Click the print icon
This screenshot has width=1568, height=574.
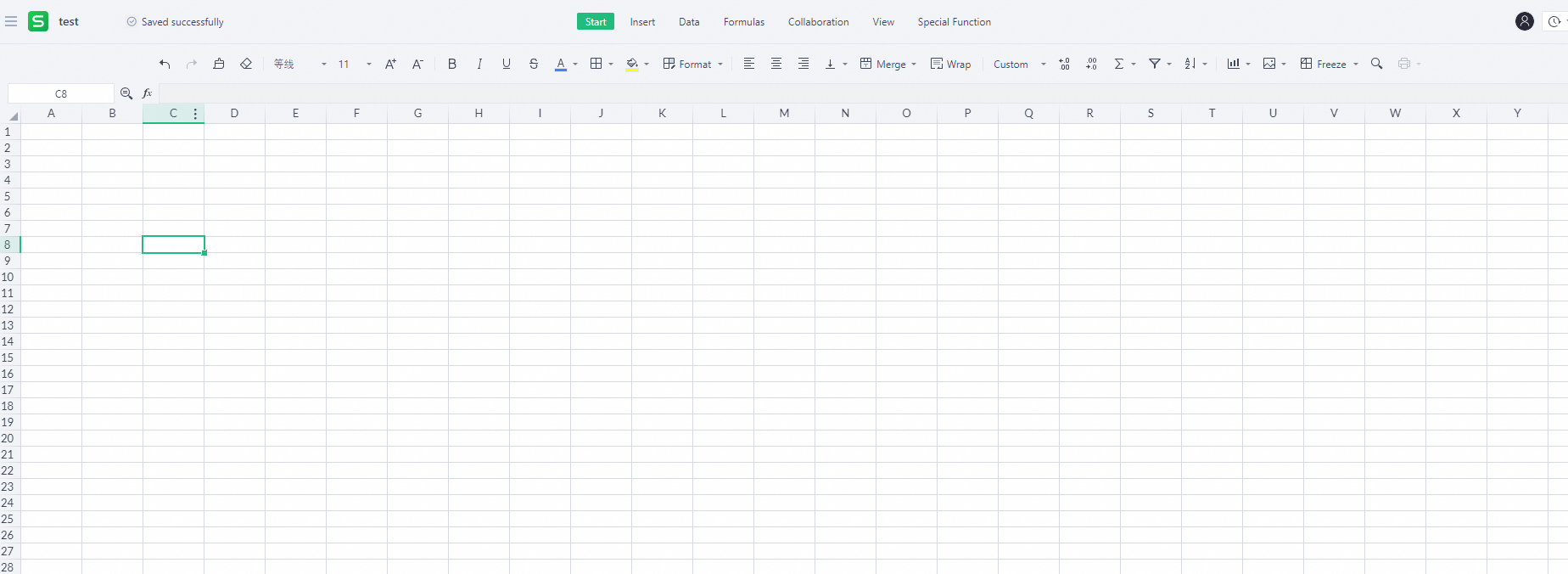point(1404,64)
